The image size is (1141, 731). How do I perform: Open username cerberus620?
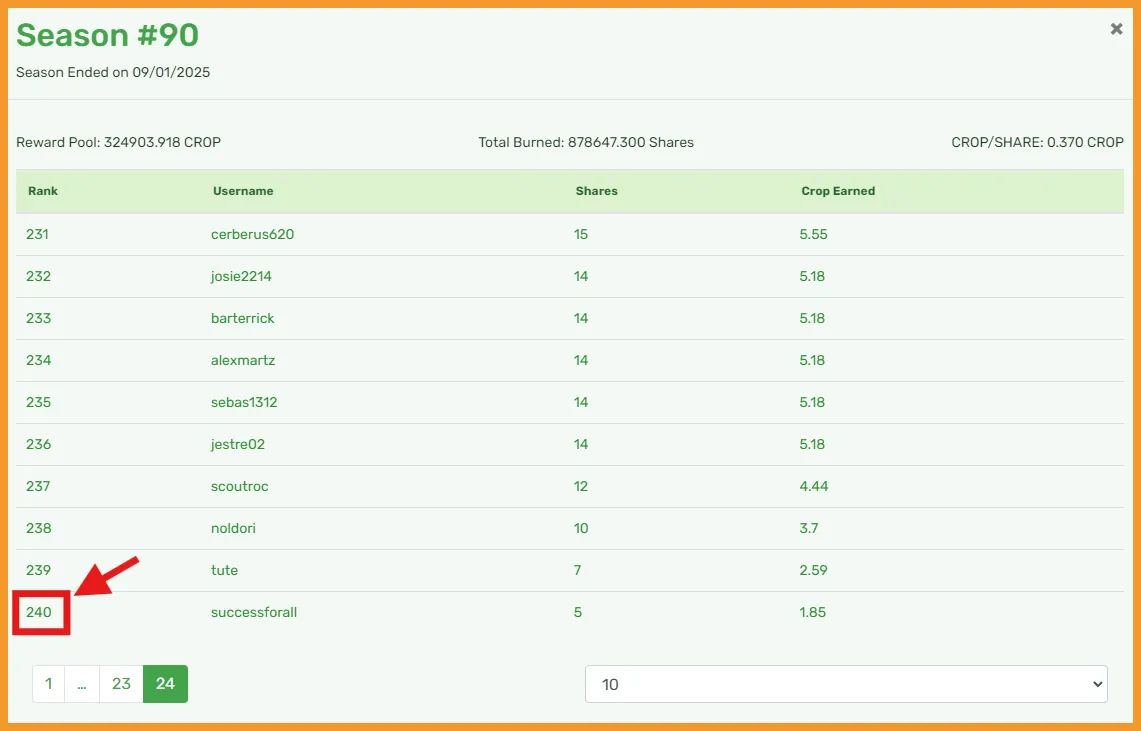pos(253,234)
